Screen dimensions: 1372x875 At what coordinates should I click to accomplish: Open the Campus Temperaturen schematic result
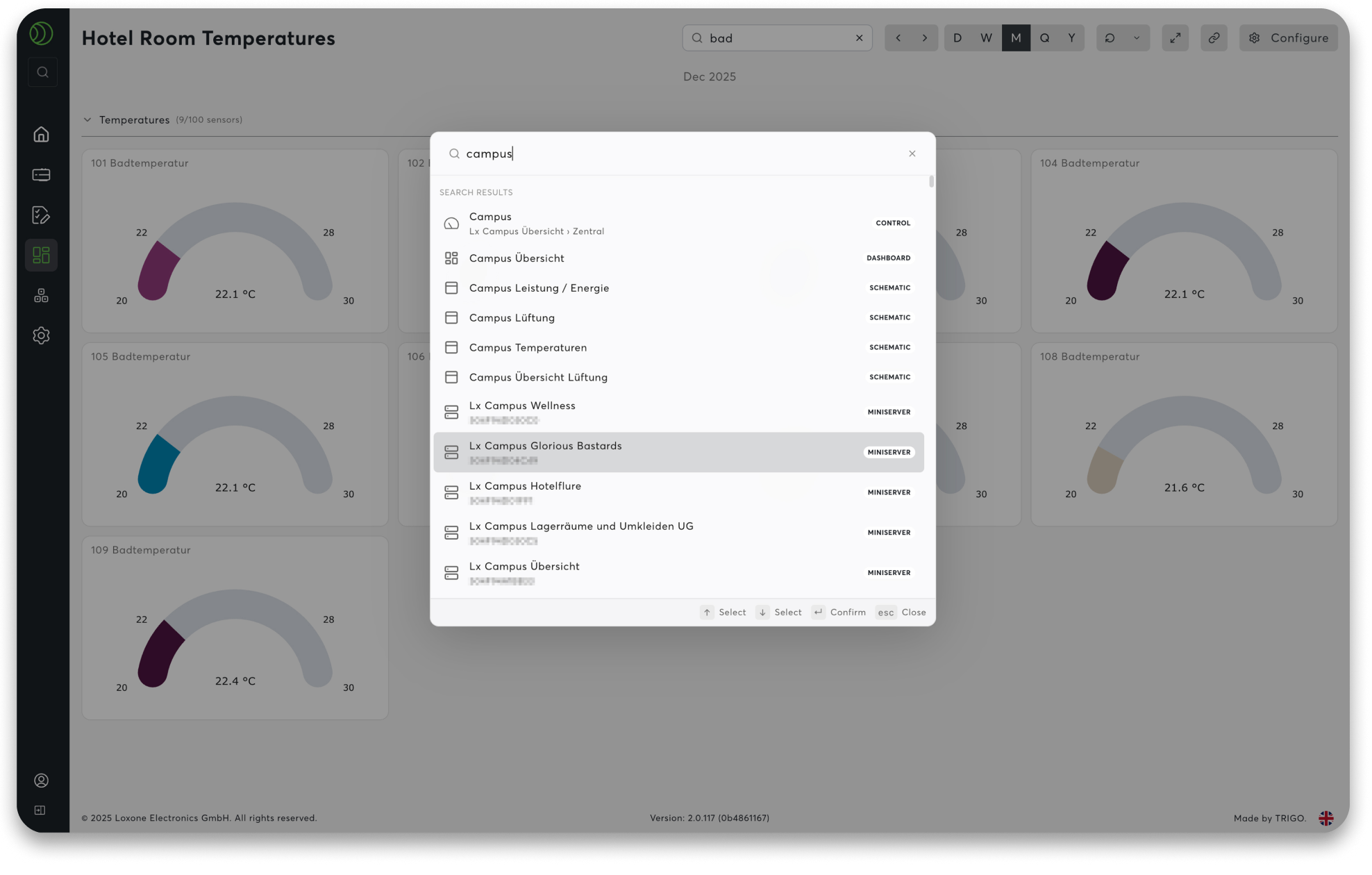coord(679,348)
